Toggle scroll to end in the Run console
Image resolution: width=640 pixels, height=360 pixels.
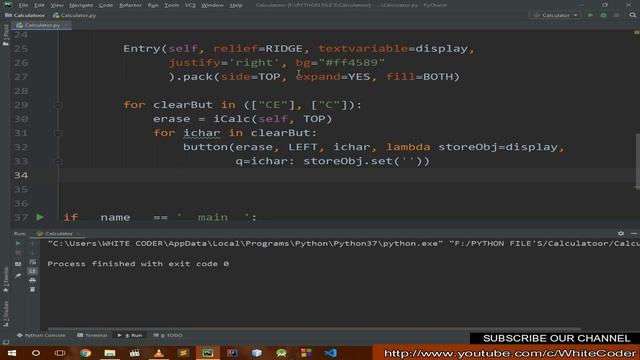pyautogui.click(x=33, y=271)
